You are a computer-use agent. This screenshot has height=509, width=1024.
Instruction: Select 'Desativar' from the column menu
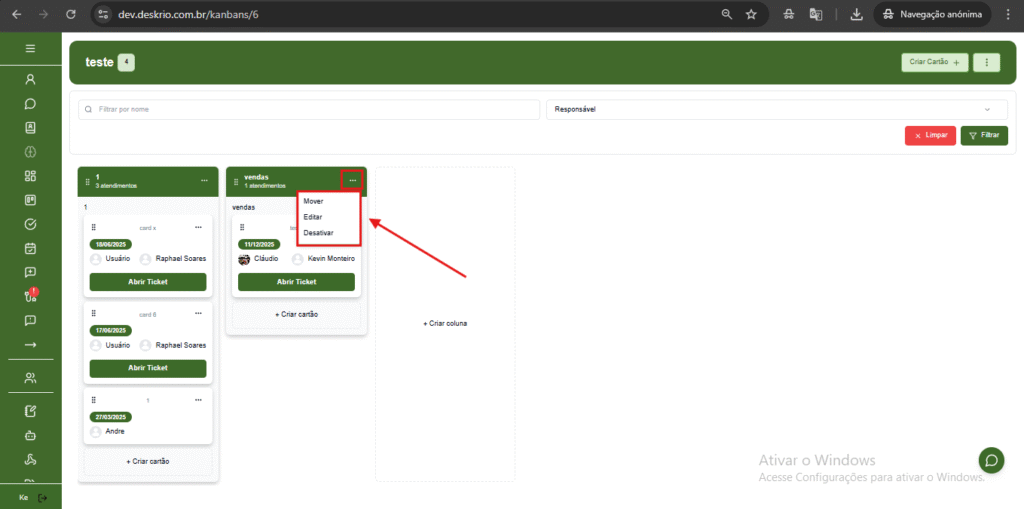click(318, 233)
